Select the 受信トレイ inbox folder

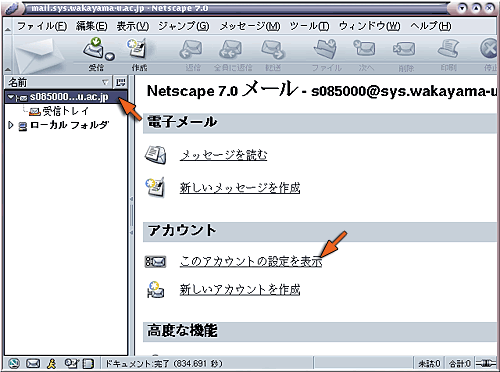[x=66, y=111]
